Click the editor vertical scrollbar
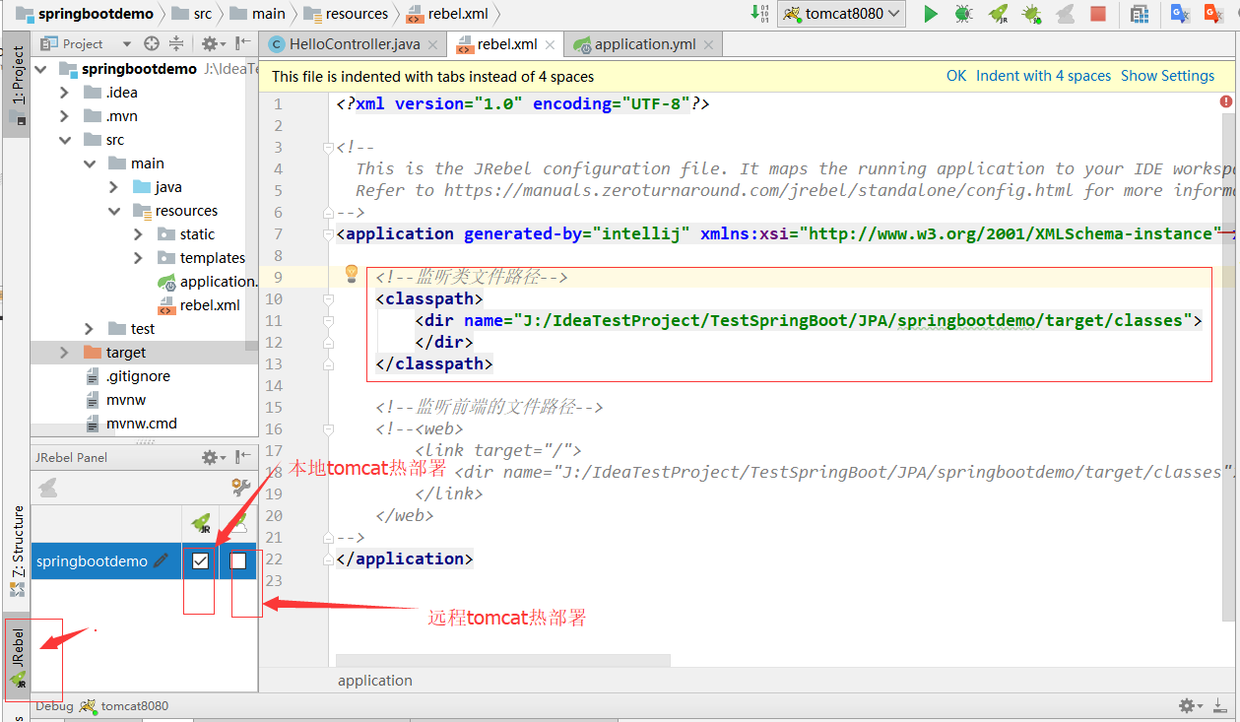 click(x=1228, y=365)
